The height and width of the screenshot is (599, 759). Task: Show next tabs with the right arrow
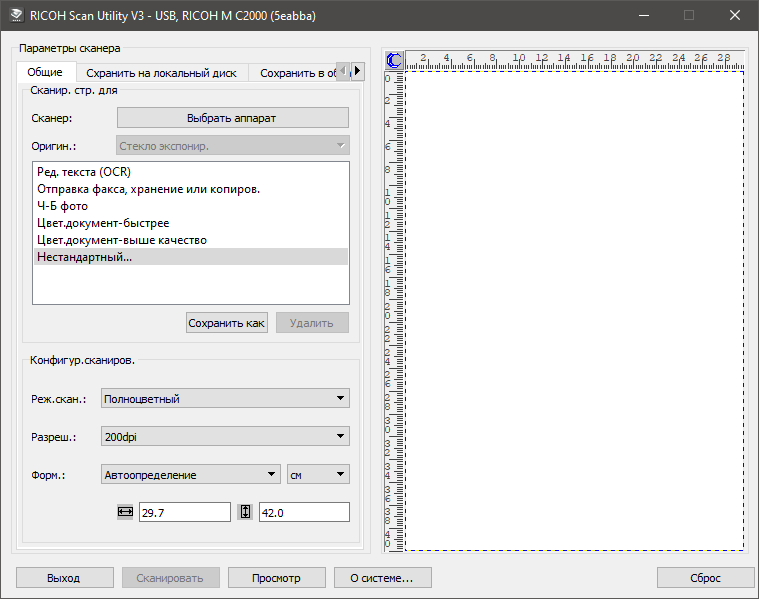[x=357, y=71]
